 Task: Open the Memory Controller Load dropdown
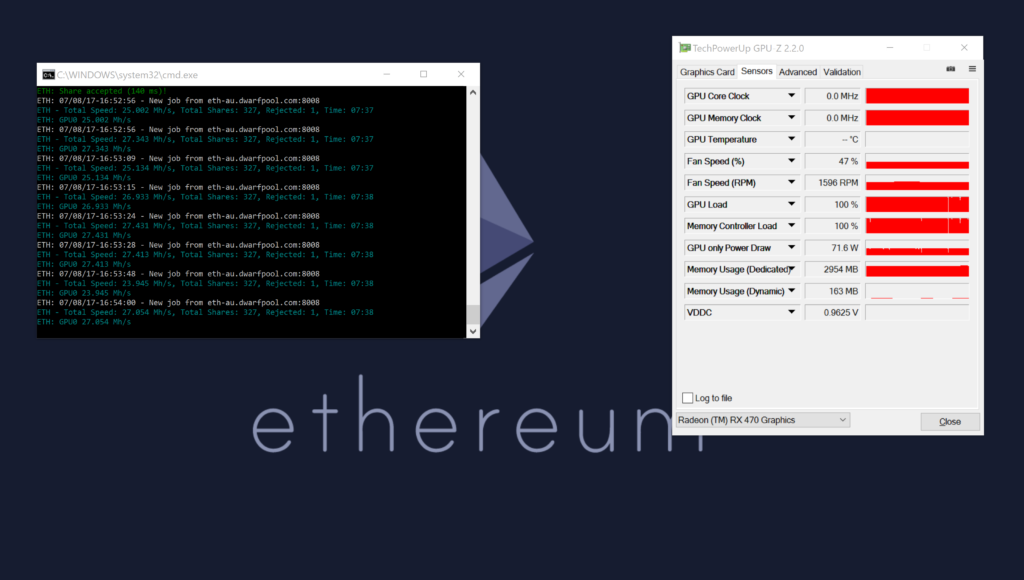[x=791, y=226]
